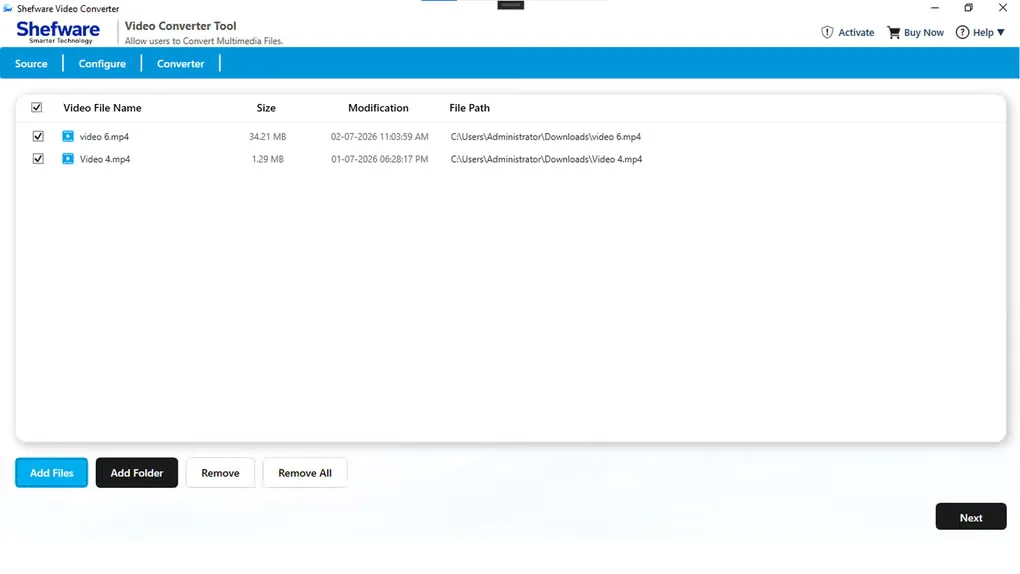Sort by Modification column header
Viewport: 1020px width, 574px height.
coord(378,108)
